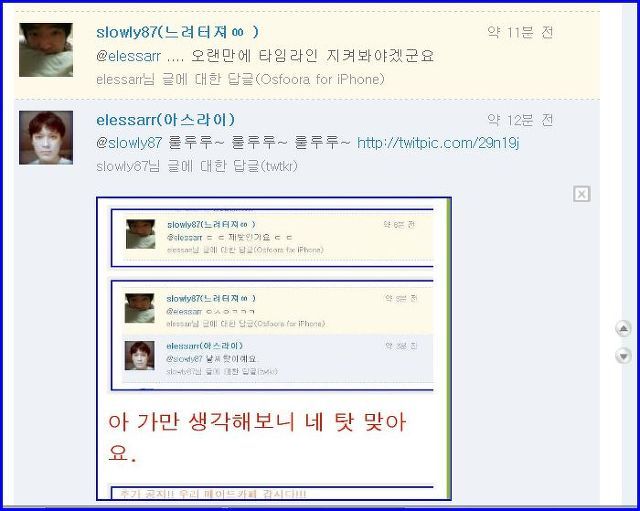640x511 pixels.
Task: Click the @elessarr mention in top post
Action: click(129, 56)
